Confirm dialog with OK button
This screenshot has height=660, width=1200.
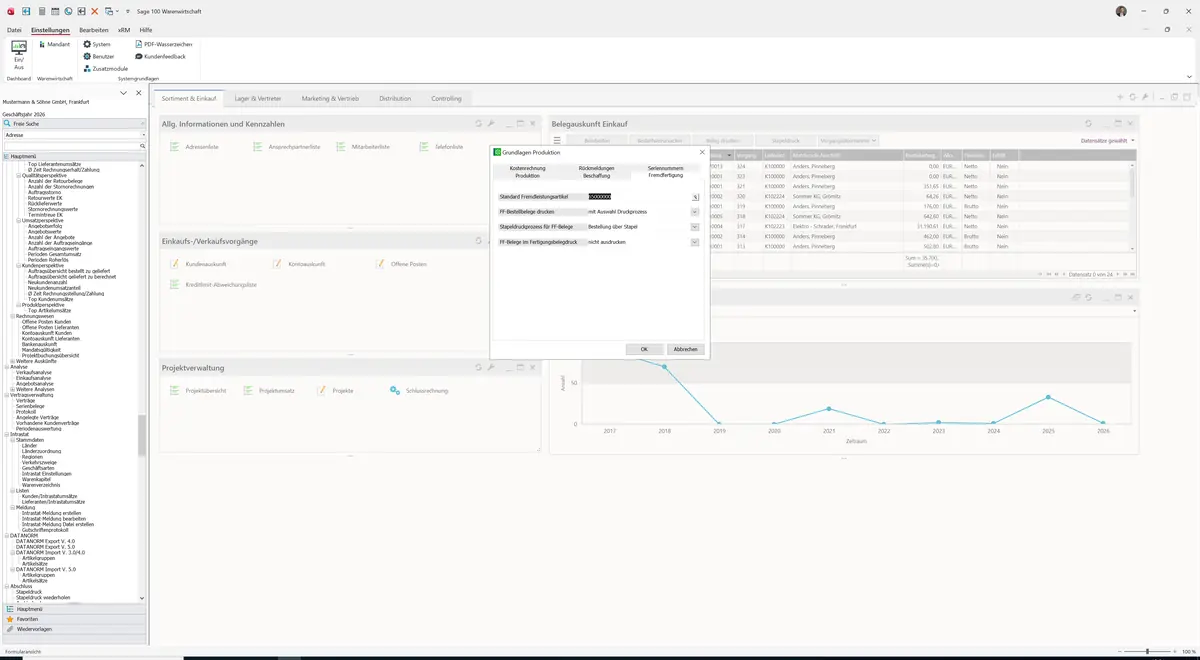coord(644,349)
